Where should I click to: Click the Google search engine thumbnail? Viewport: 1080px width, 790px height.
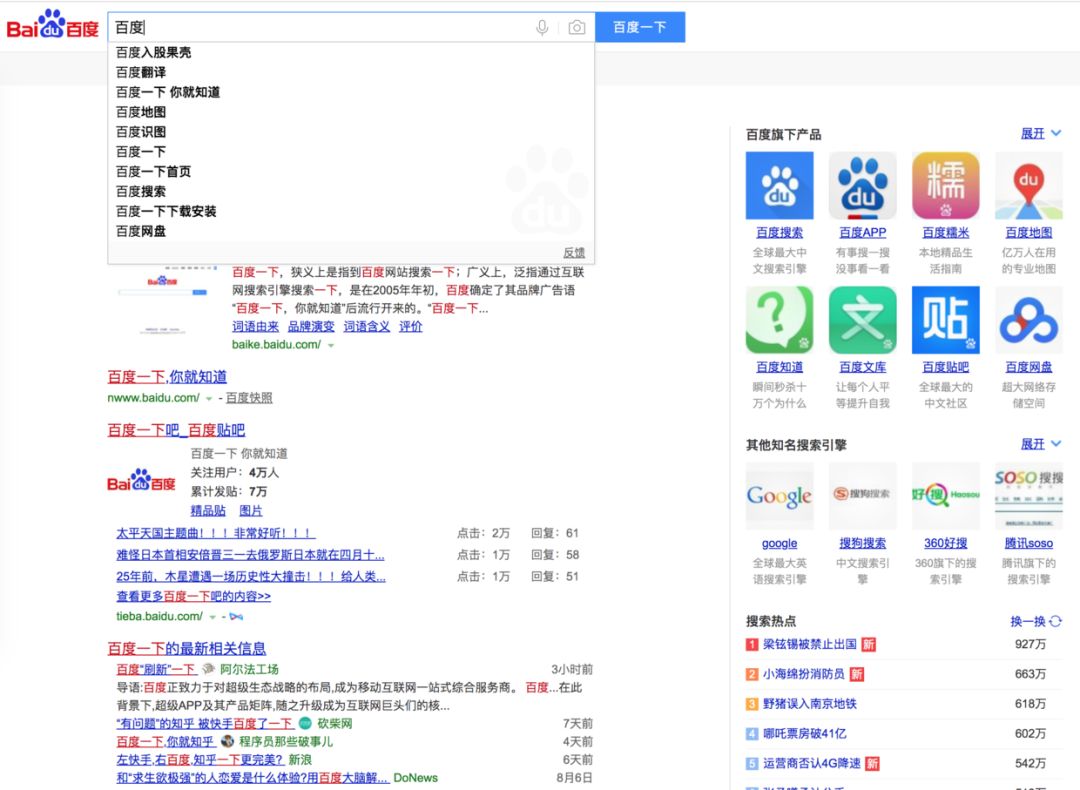point(780,496)
